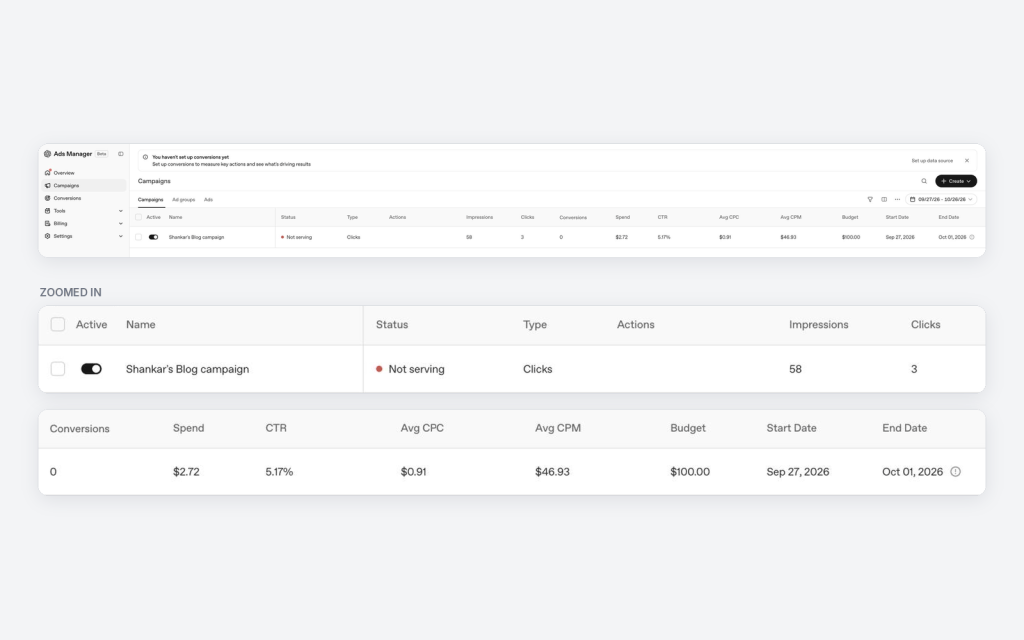Expand the Settings chevron in sidebar
The height and width of the screenshot is (640, 1024).
coord(121,236)
